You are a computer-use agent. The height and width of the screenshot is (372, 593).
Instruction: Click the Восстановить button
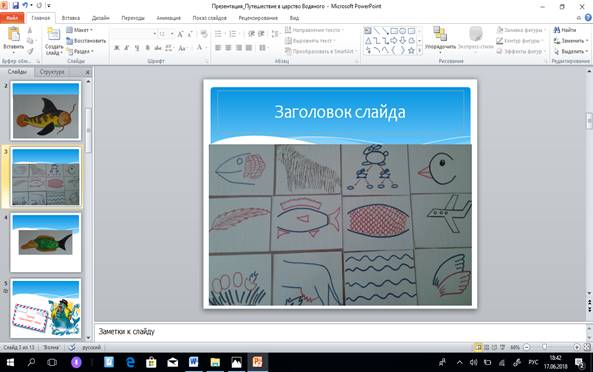click(86, 40)
